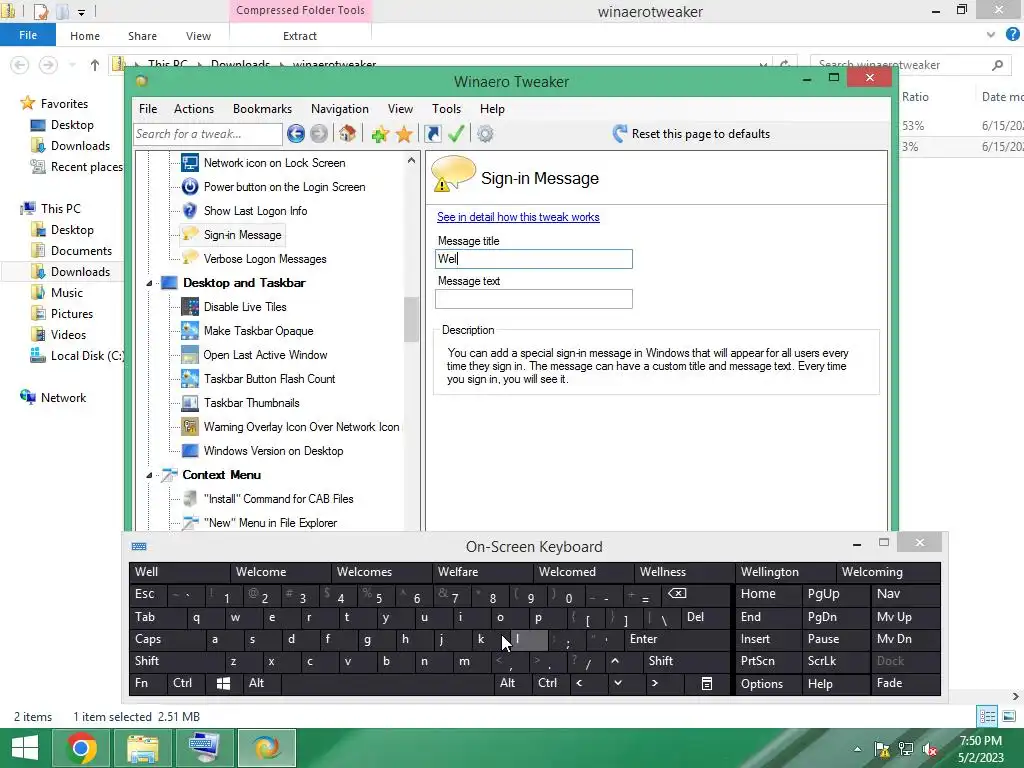Click Fade key on On-Screen Keyboard
Image resolution: width=1024 pixels, height=768 pixels.
click(906, 684)
